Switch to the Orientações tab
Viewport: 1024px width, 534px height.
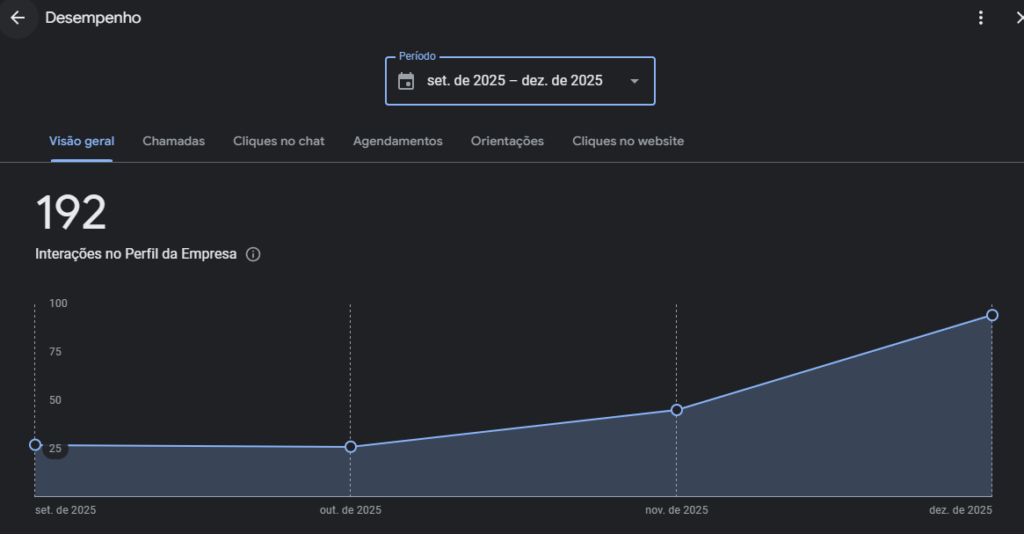click(507, 141)
